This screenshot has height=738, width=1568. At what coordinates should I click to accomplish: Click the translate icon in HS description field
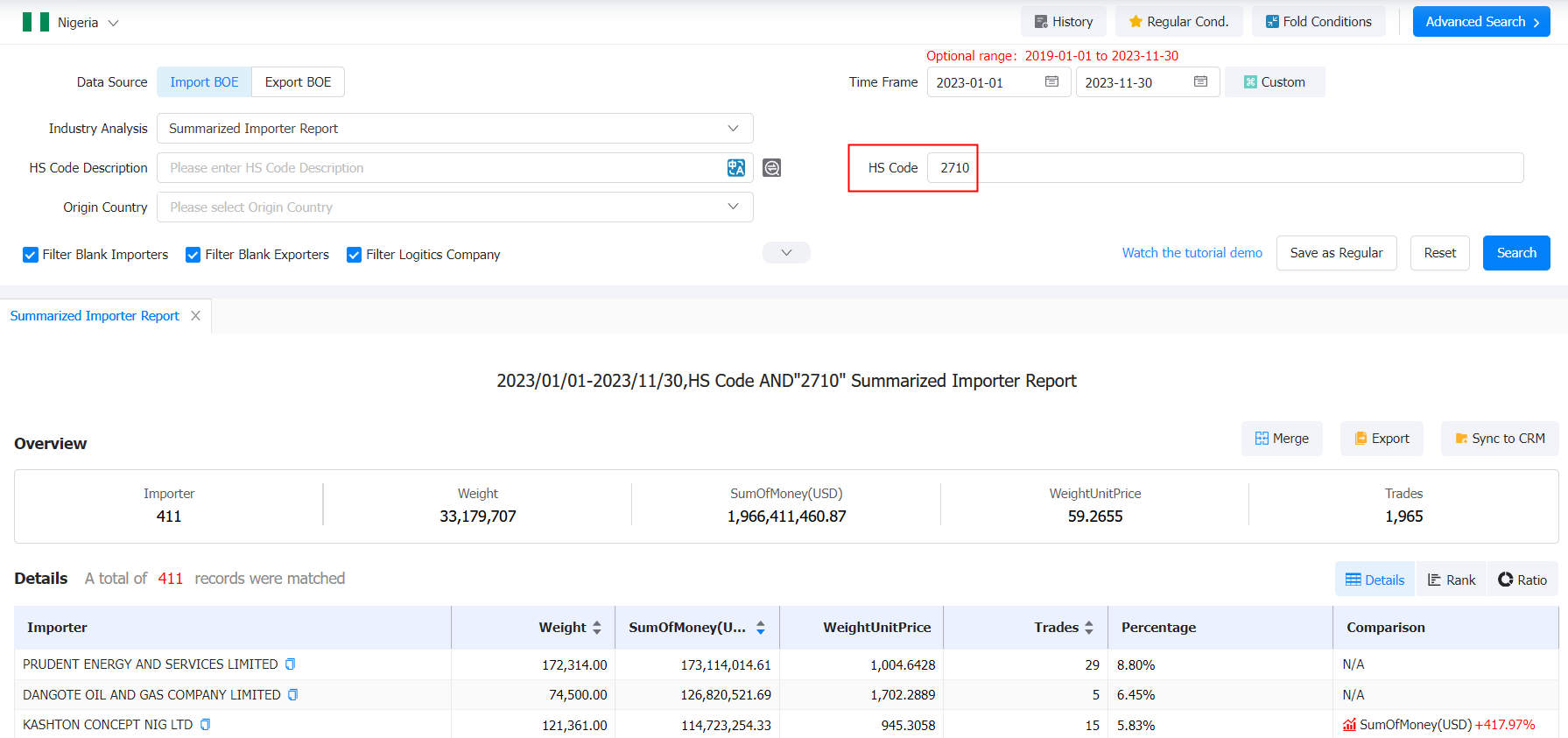tap(736, 167)
